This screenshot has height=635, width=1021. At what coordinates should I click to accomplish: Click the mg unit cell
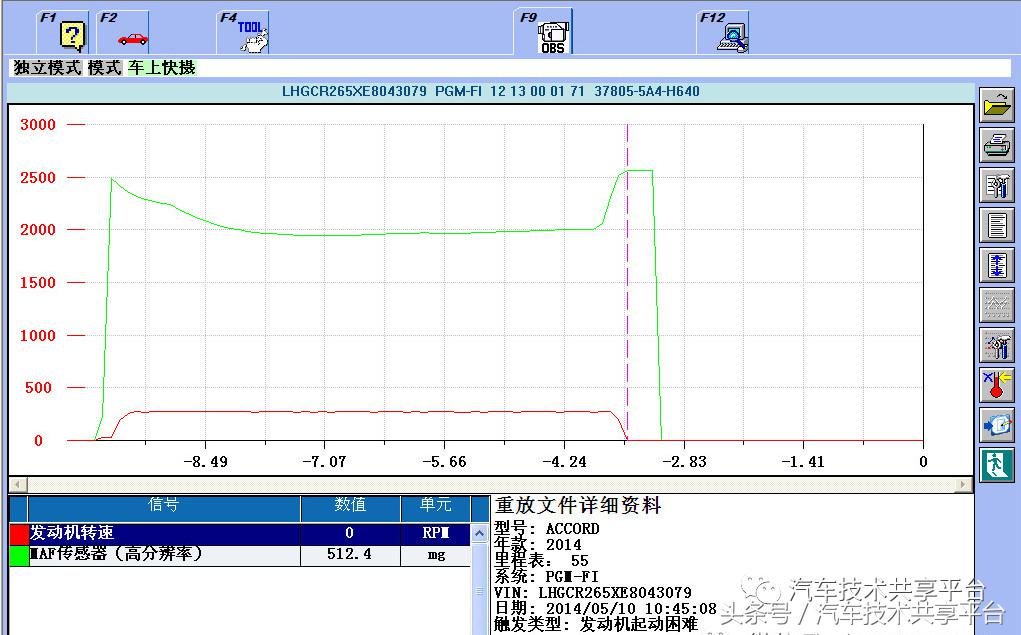[x=435, y=555]
